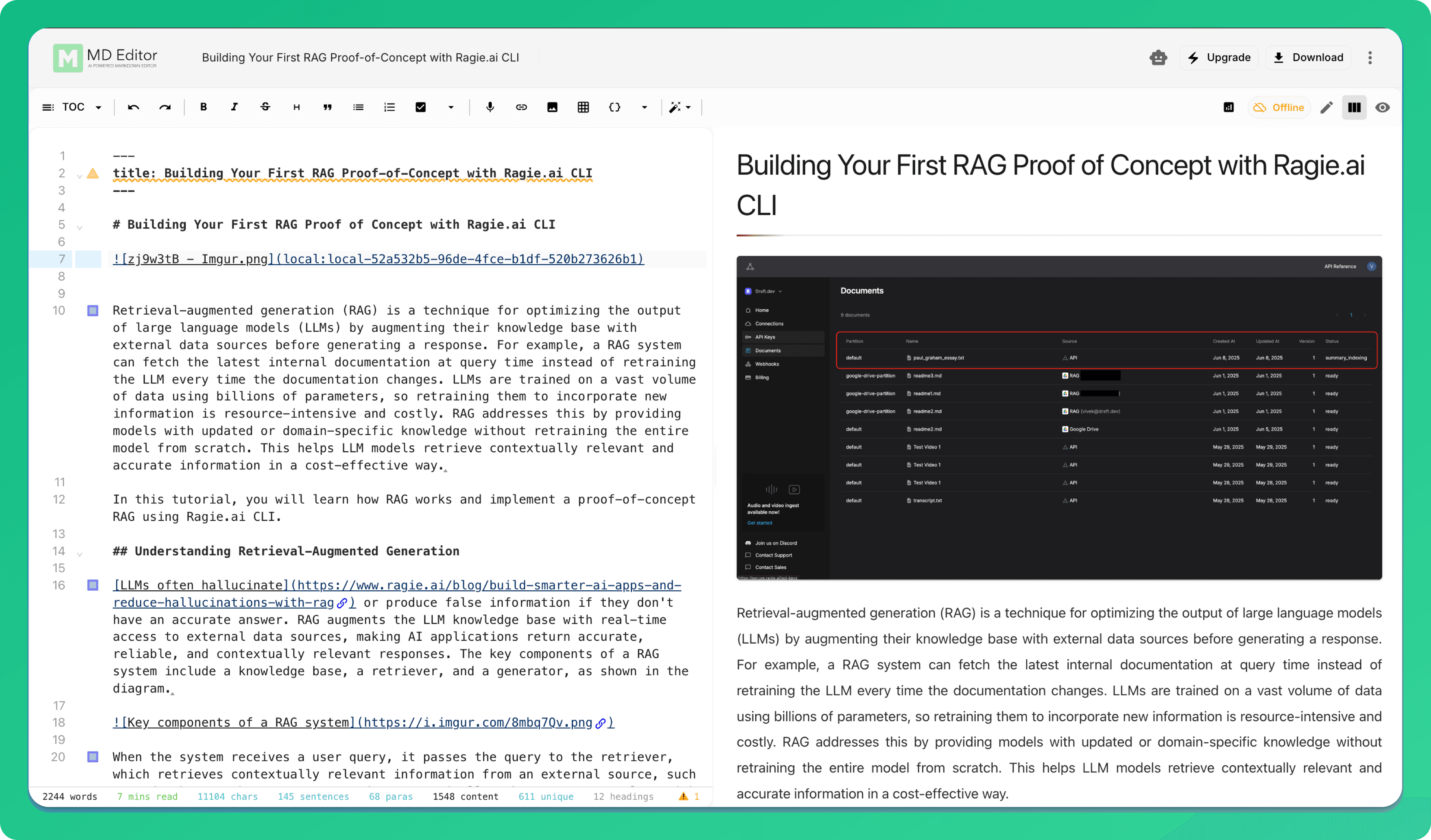
Task: Click the Understanding Retrieval-Augmented Generation heading
Action: 286,551
